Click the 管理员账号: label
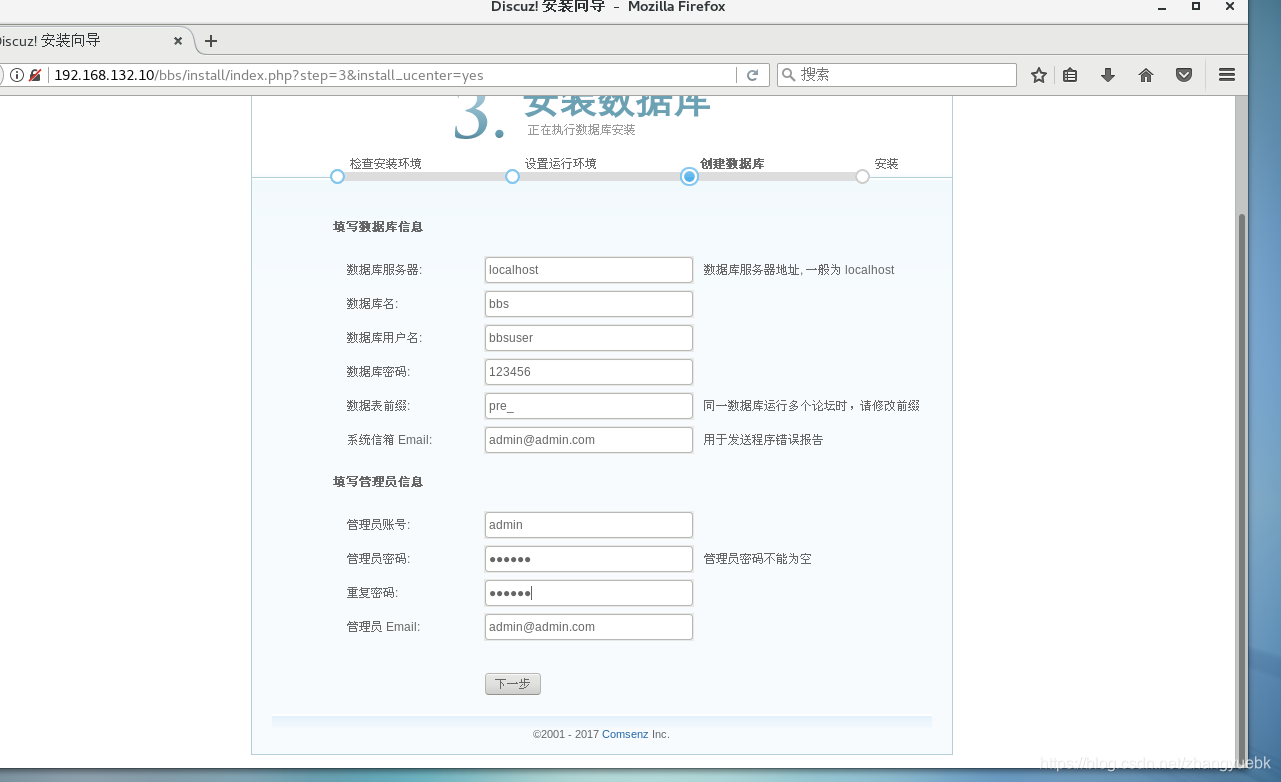This screenshot has width=1281, height=782. point(378,525)
